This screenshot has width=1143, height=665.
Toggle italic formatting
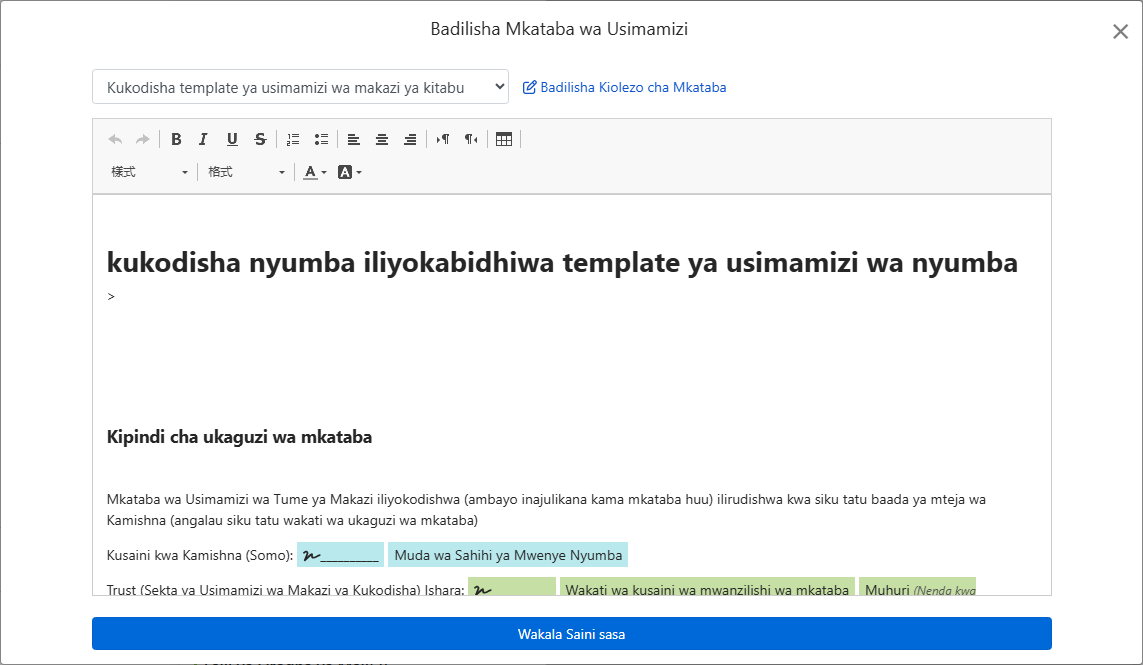pyautogui.click(x=203, y=139)
